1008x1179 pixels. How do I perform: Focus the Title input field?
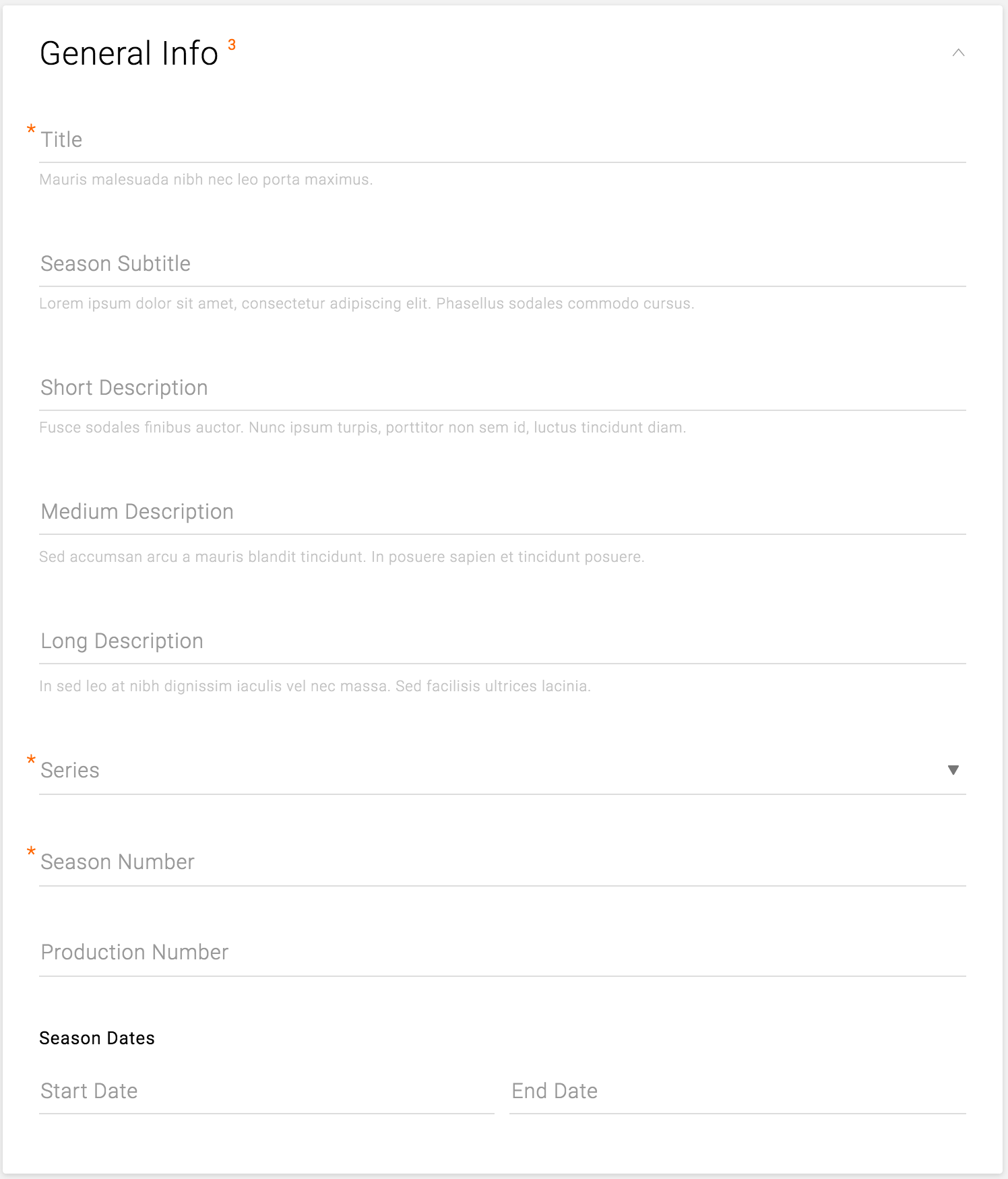pyautogui.click(x=502, y=140)
